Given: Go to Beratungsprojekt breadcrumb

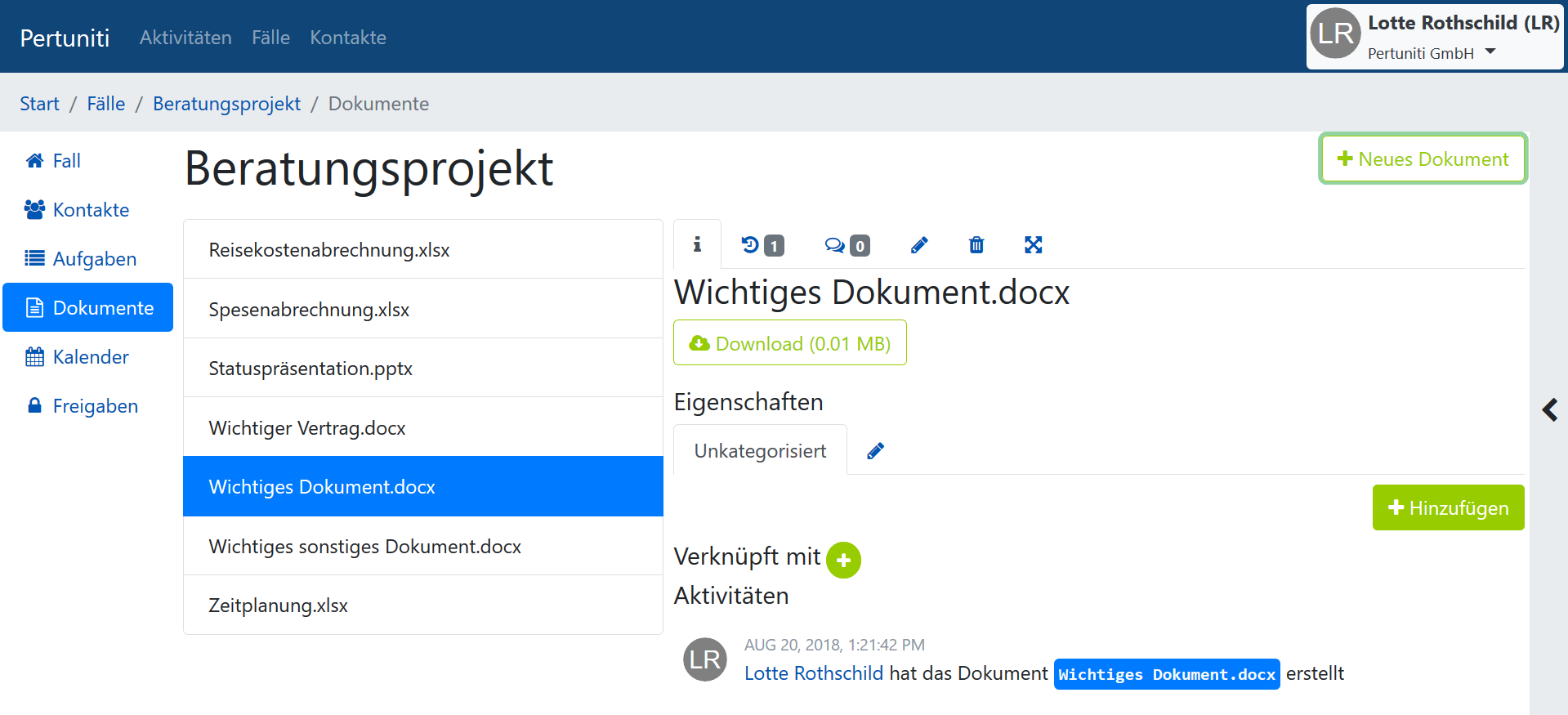Looking at the screenshot, I should [x=226, y=104].
